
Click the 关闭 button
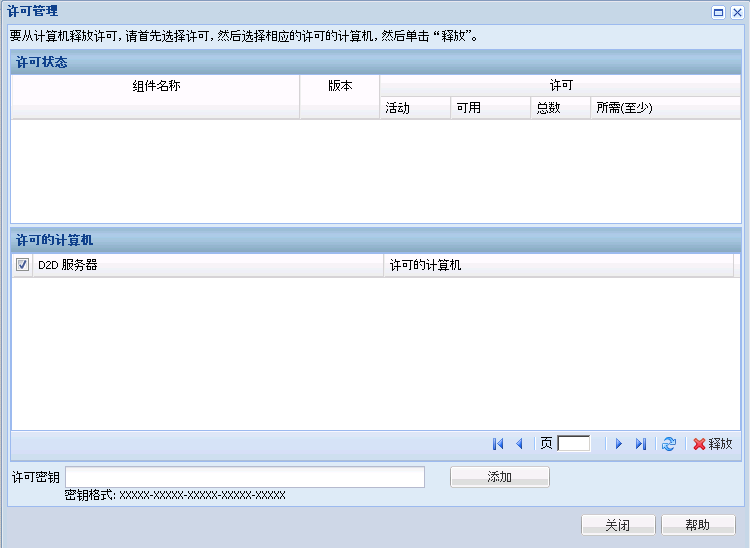618,525
